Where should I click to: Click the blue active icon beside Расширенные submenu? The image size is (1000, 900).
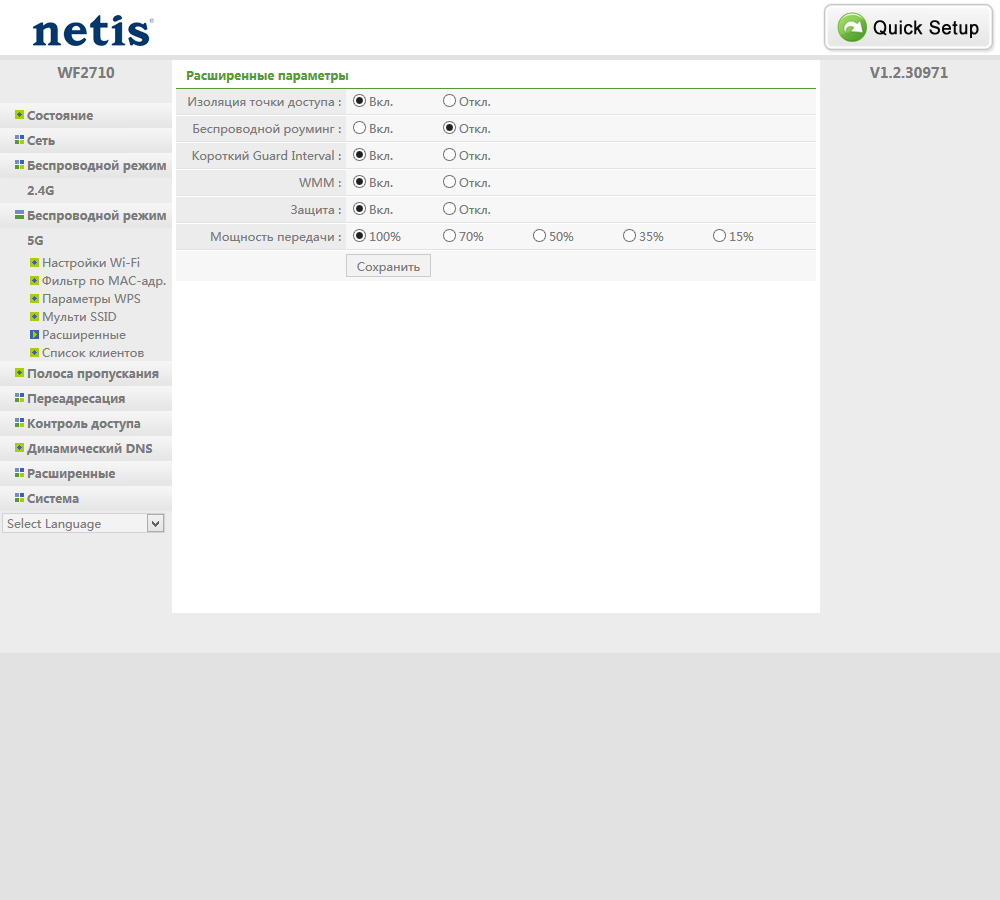point(34,334)
